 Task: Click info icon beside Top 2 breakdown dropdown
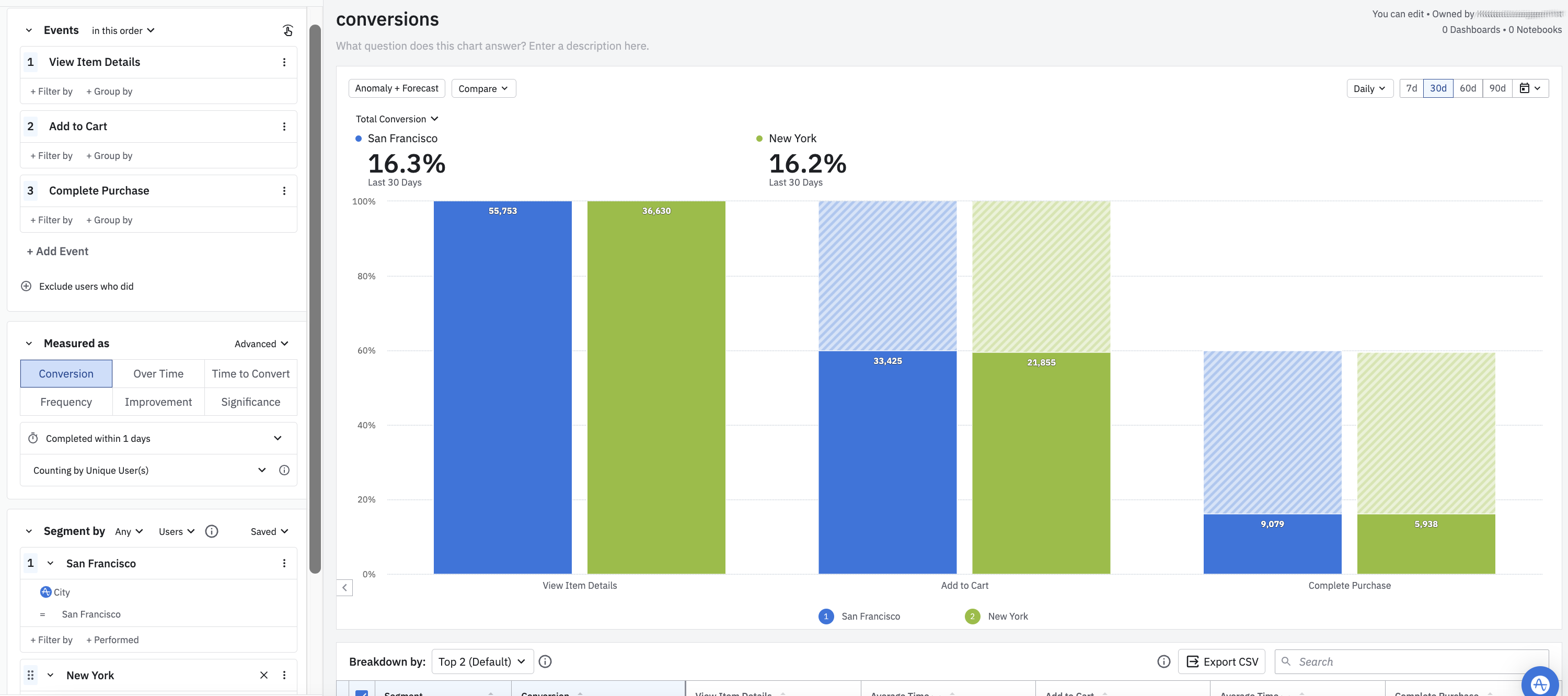tap(545, 661)
